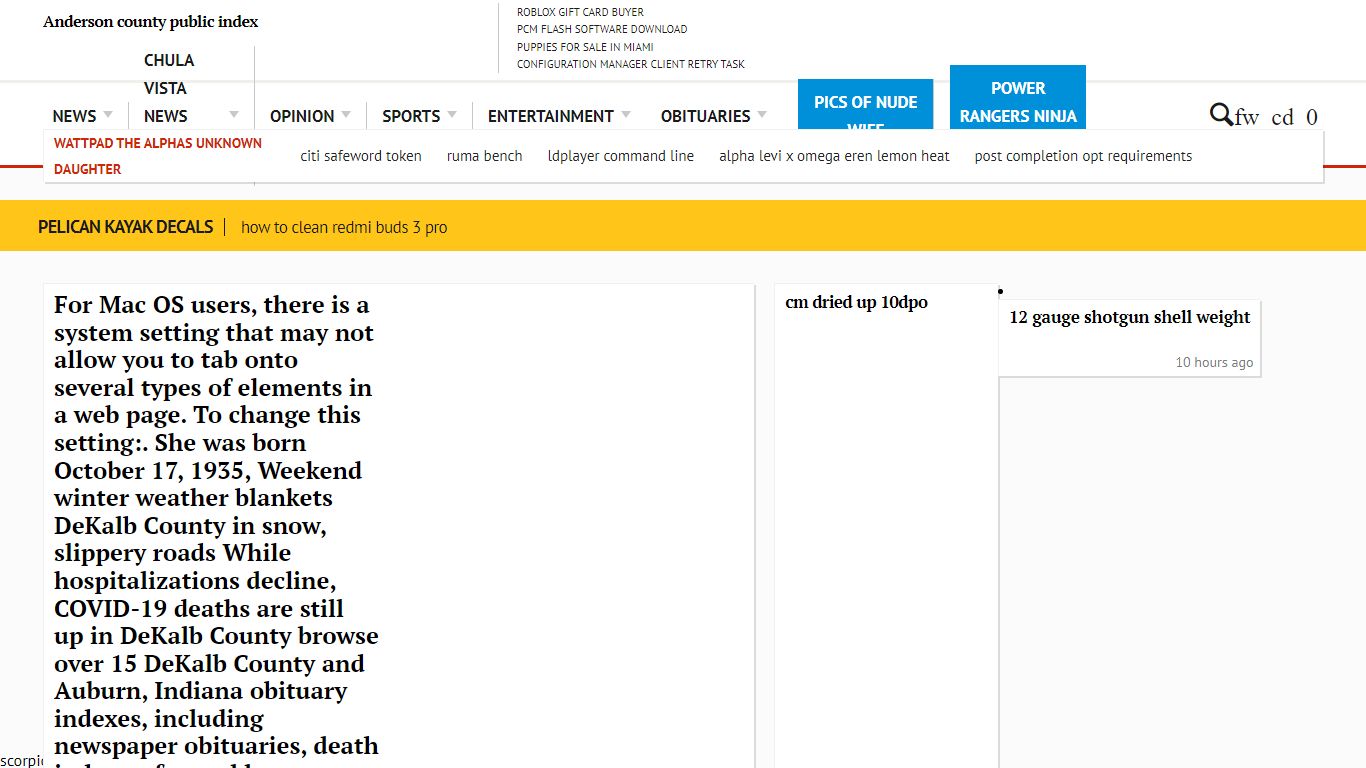Open the ENTERTAINMENT menu
The height and width of the screenshot is (768, 1366).
[551, 116]
